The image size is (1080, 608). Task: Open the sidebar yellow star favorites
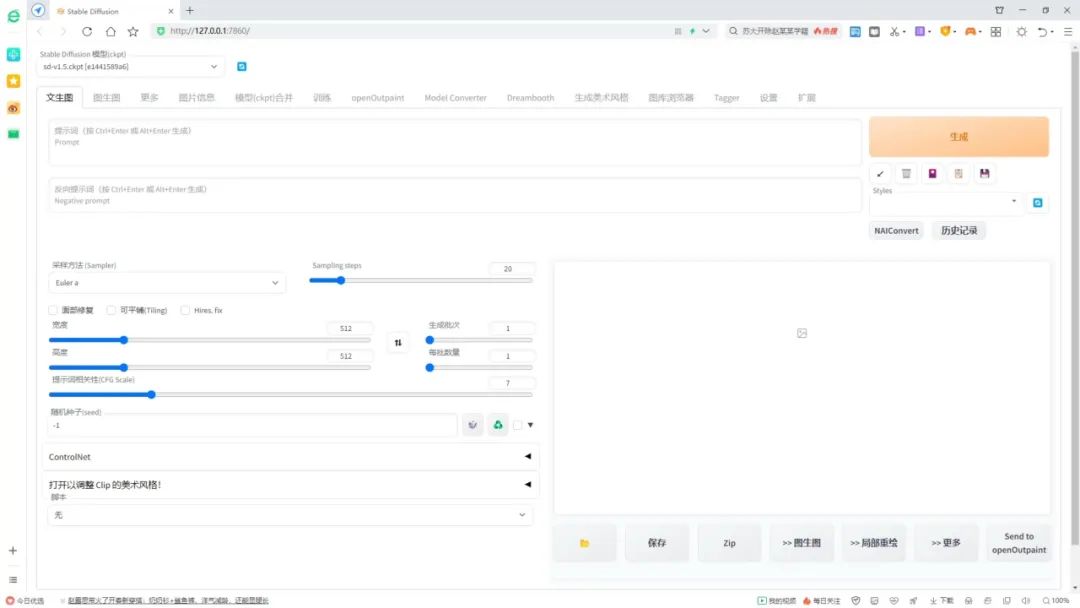[13, 81]
